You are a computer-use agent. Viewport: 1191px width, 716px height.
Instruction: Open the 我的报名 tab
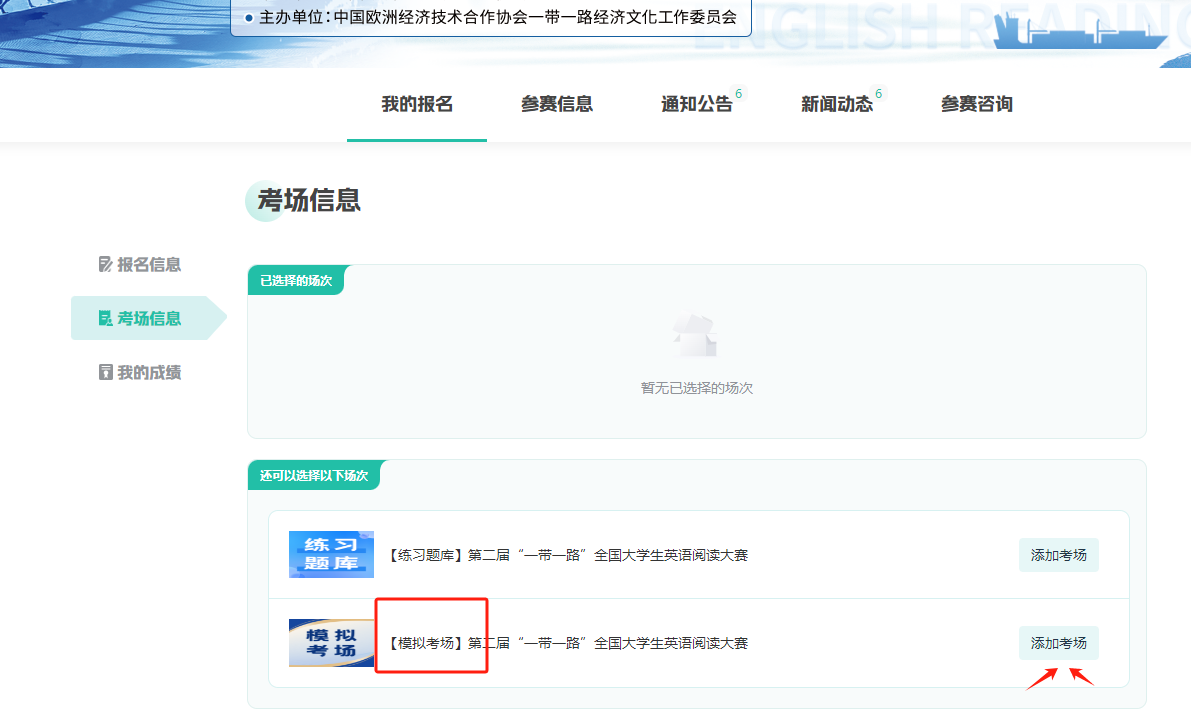click(417, 104)
